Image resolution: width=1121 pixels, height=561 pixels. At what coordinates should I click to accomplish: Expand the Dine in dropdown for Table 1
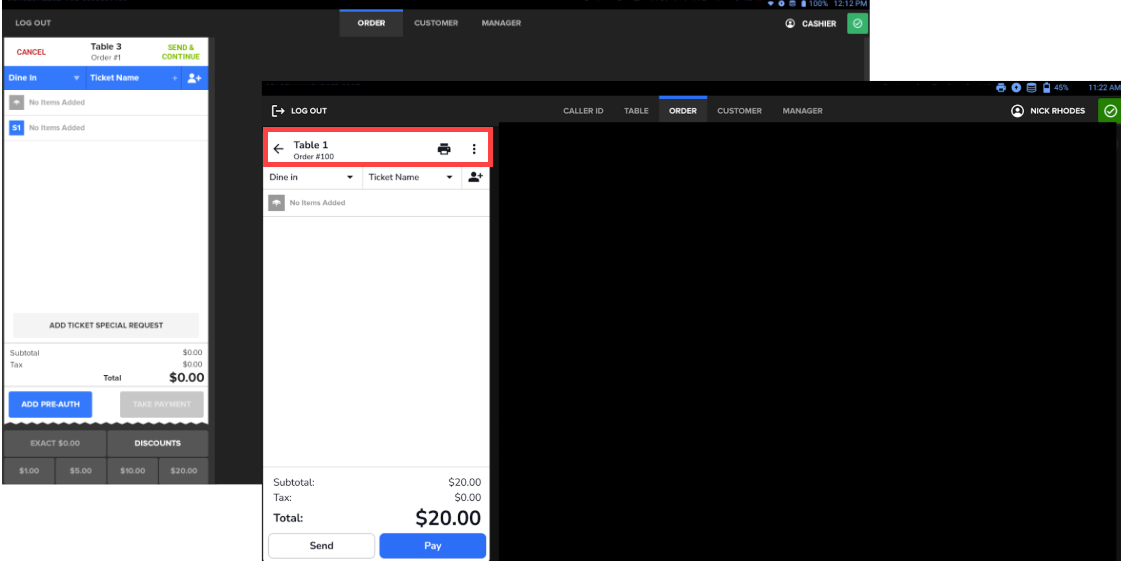312,177
